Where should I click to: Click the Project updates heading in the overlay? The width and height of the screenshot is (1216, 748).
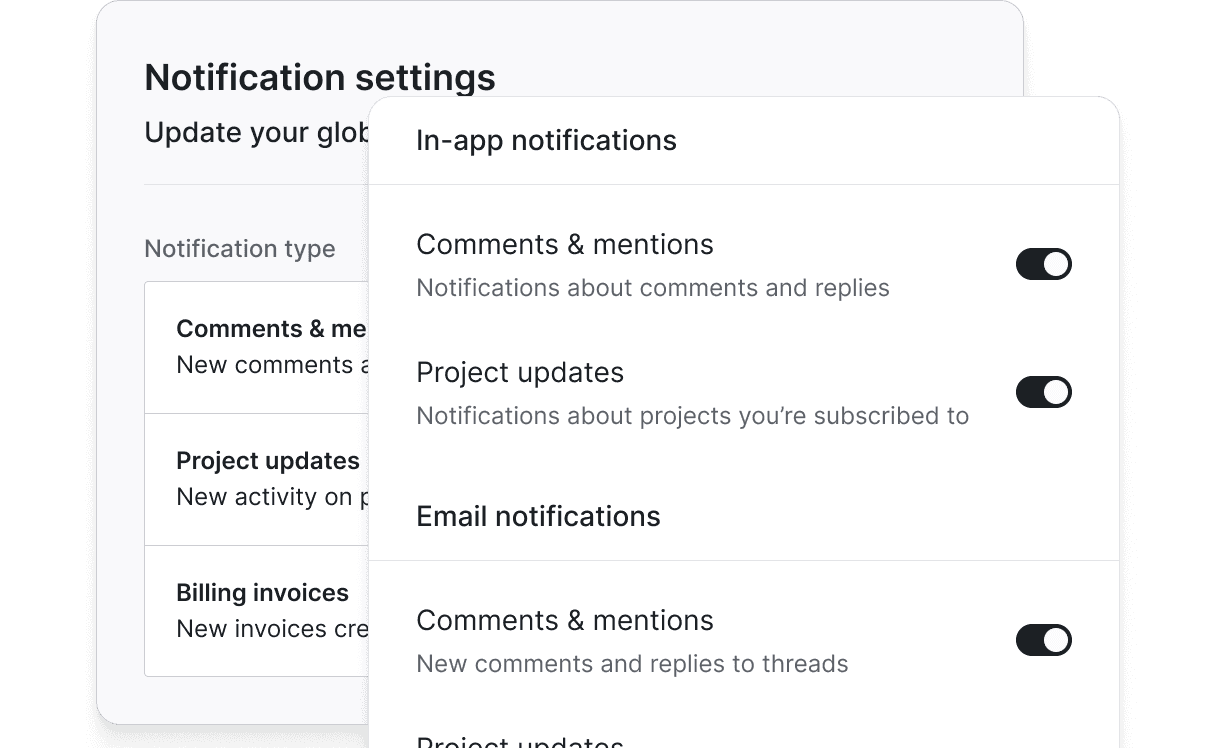click(520, 372)
